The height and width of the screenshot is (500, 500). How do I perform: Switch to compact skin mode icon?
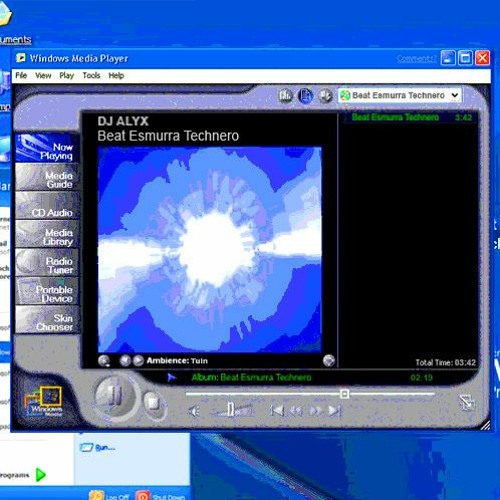pyautogui.click(x=467, y=402)
